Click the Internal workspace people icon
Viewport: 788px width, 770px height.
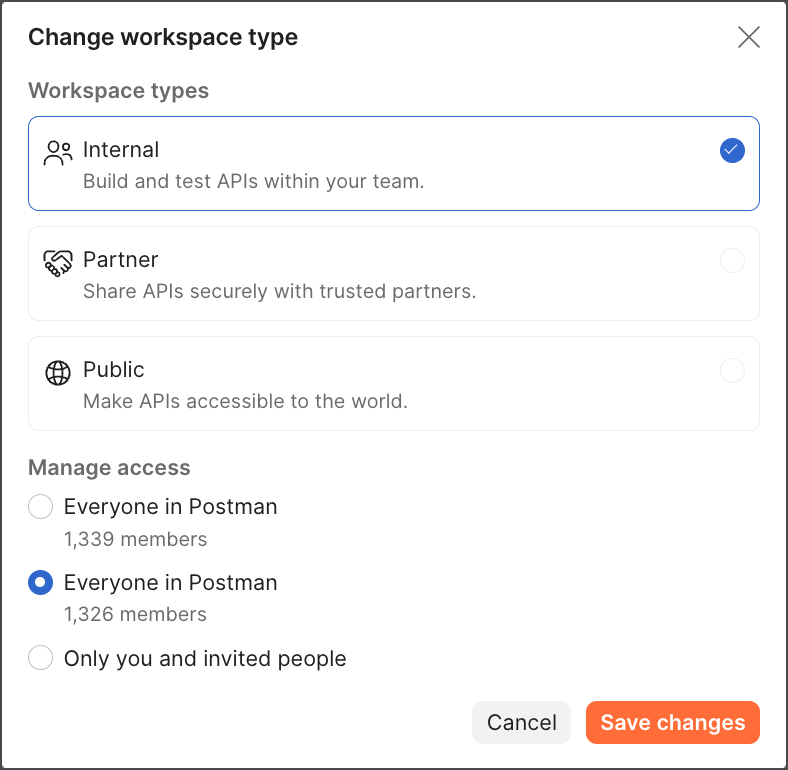click(x=59, y=152)
